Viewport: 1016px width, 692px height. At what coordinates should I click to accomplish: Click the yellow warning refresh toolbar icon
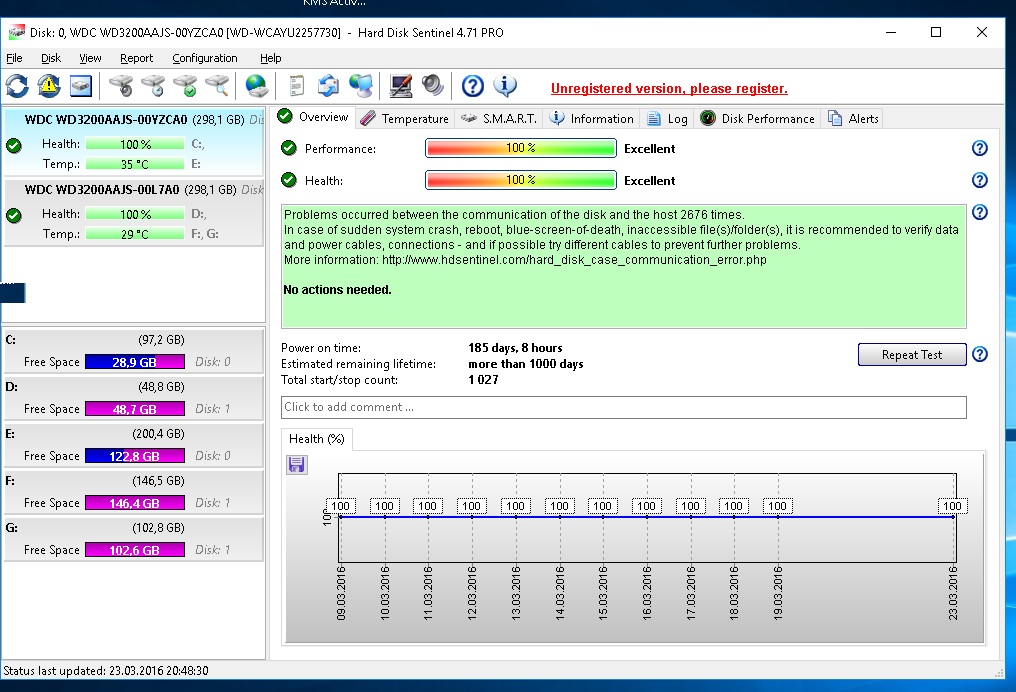[x=49, y=86]
